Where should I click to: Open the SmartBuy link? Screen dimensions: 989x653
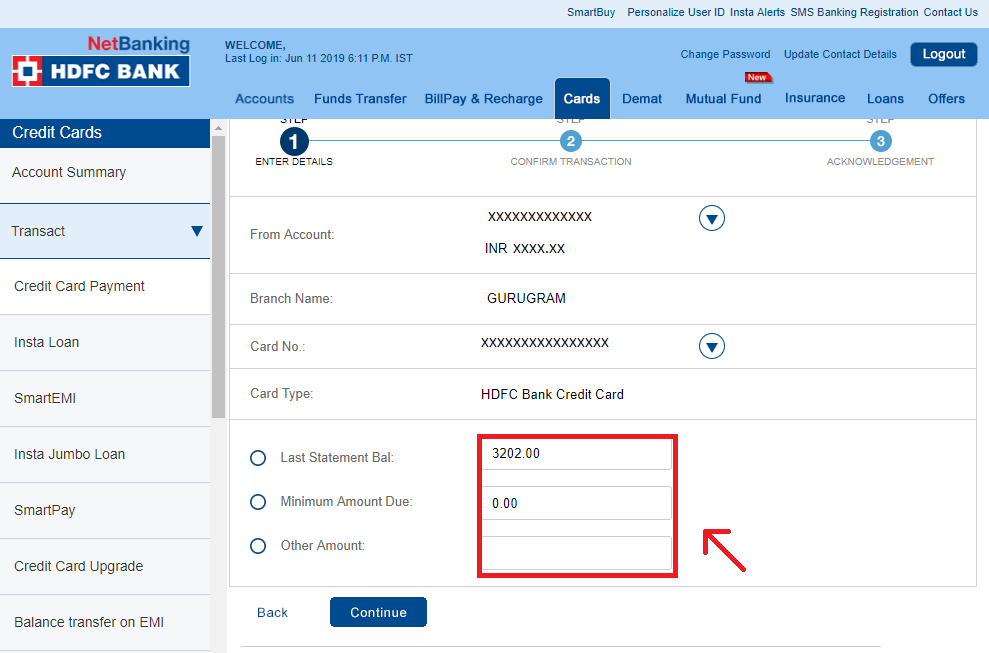coord(591,12)
